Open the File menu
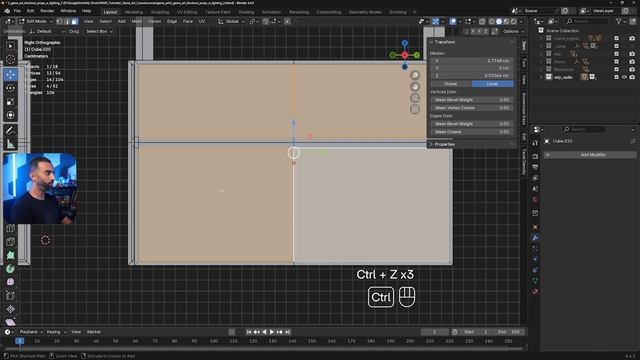The height and width of the screenshot is (360, 640). point(17,11)
